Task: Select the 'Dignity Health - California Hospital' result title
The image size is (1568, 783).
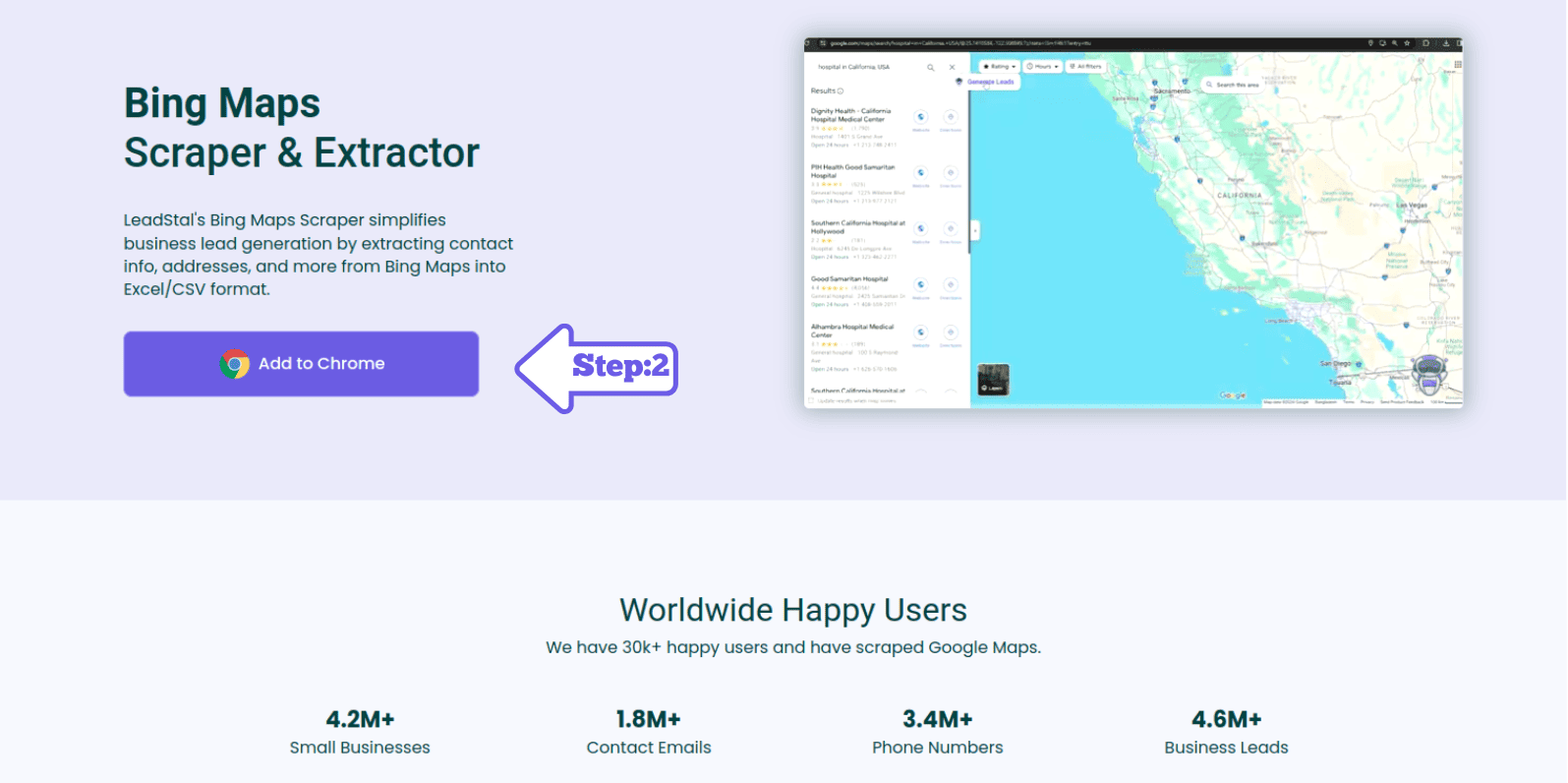Action: click(851, 115)
